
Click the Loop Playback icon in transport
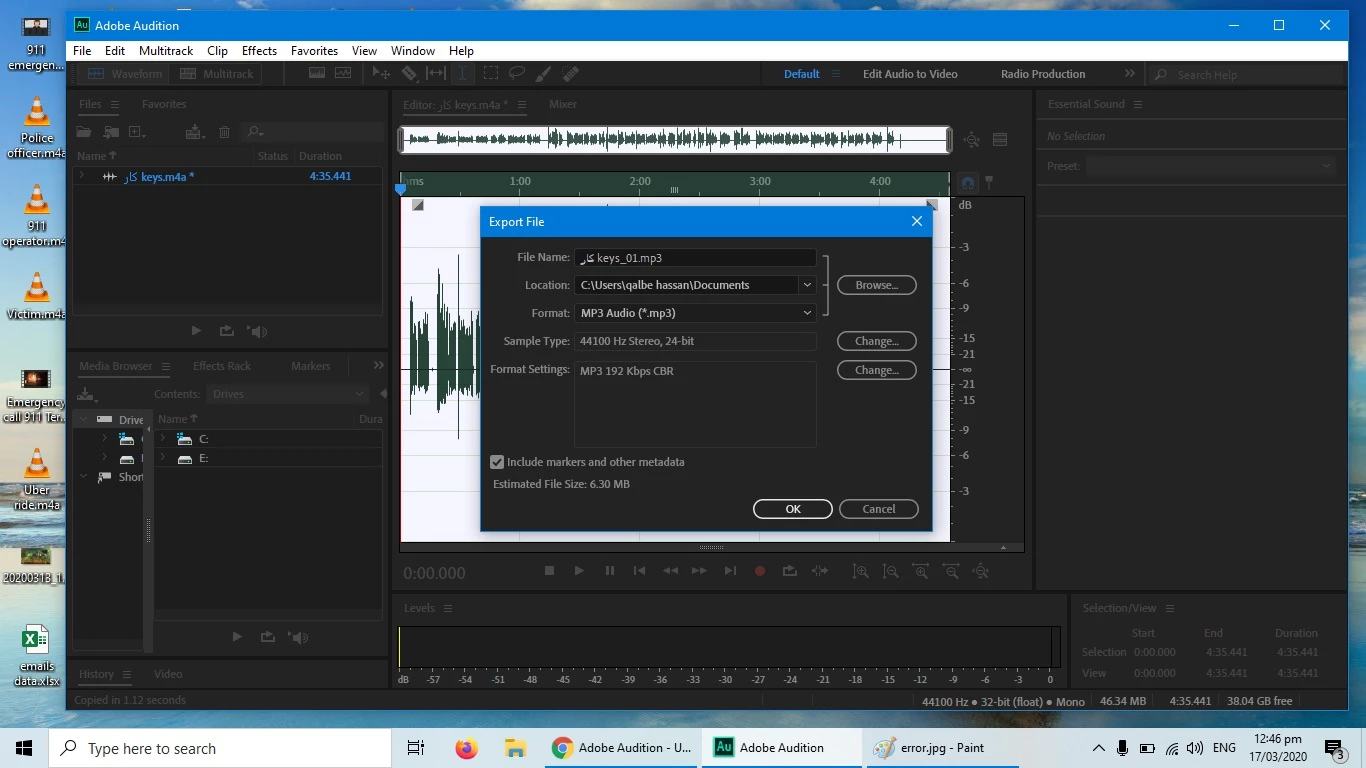[790, 571]
